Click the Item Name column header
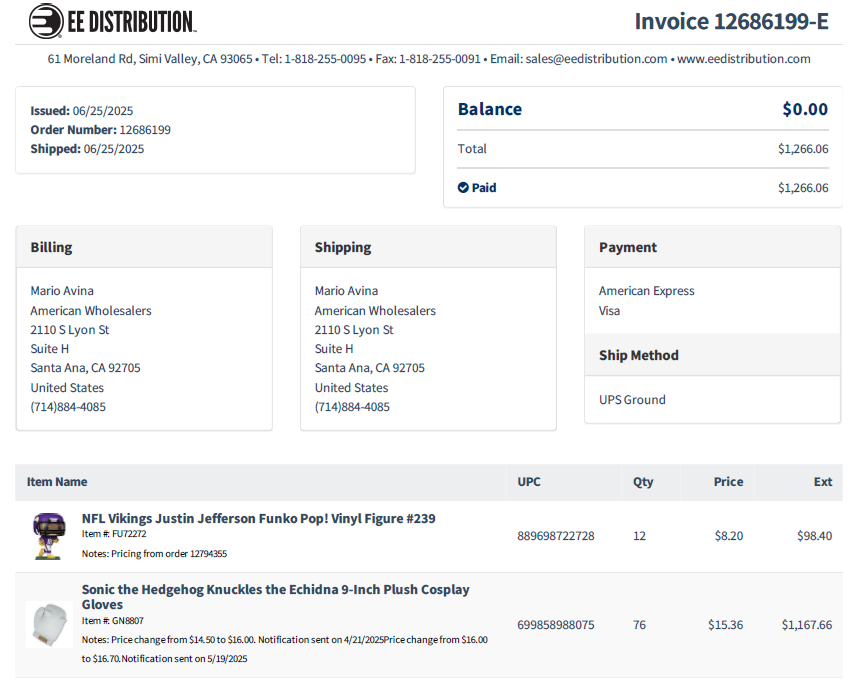The width and height of the screenshot is (865, 698). [57, 482]
